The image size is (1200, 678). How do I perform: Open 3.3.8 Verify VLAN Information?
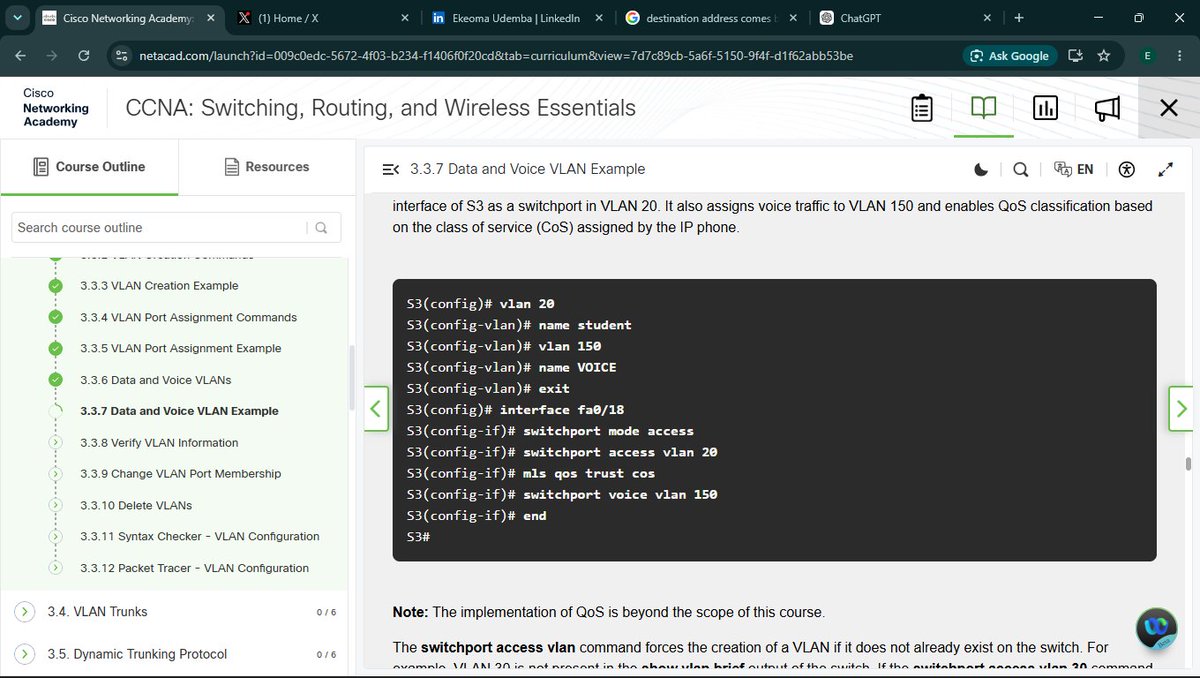pyautogui.click(x=159, y=443)
